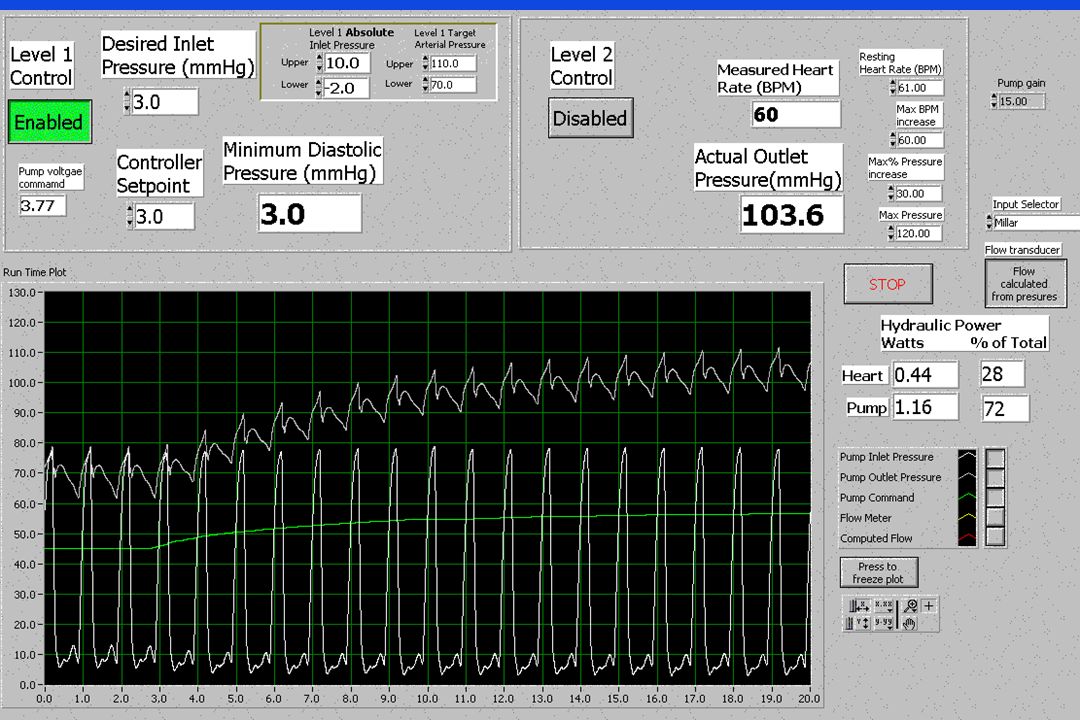
Task: Open the x.xx X-axis format menu
Action: click(x=884, y=606)
